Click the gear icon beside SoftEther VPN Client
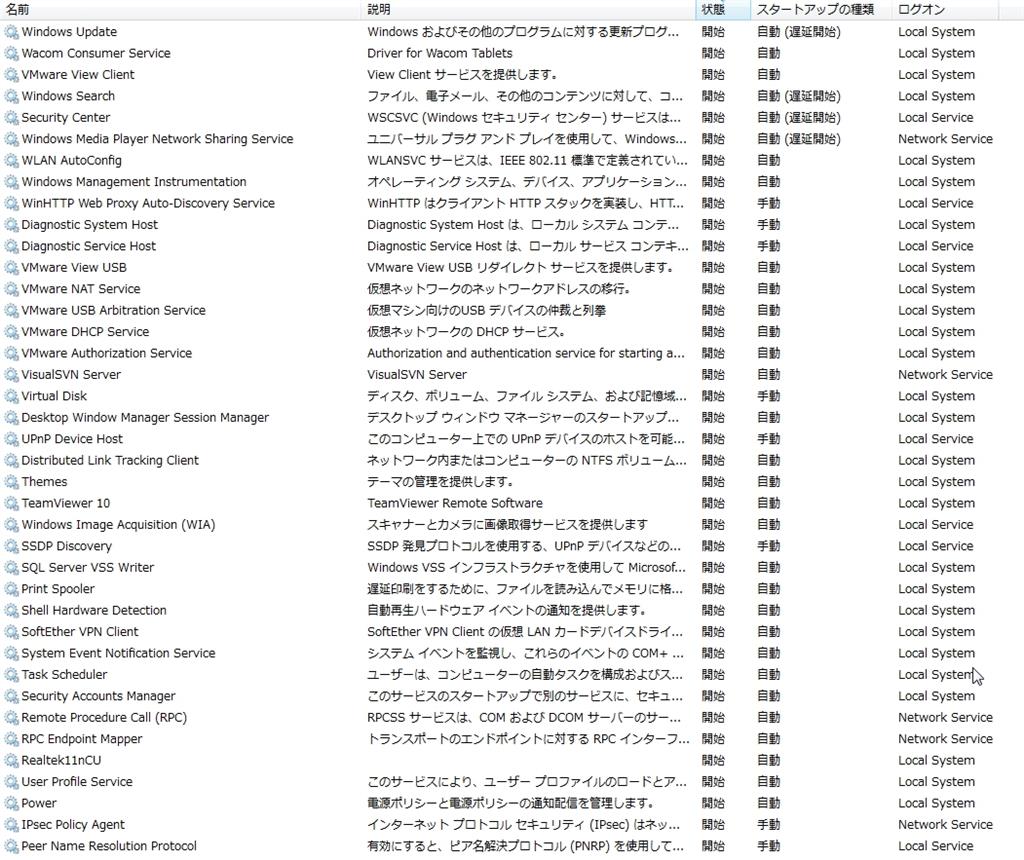 (x=11, y=632)
